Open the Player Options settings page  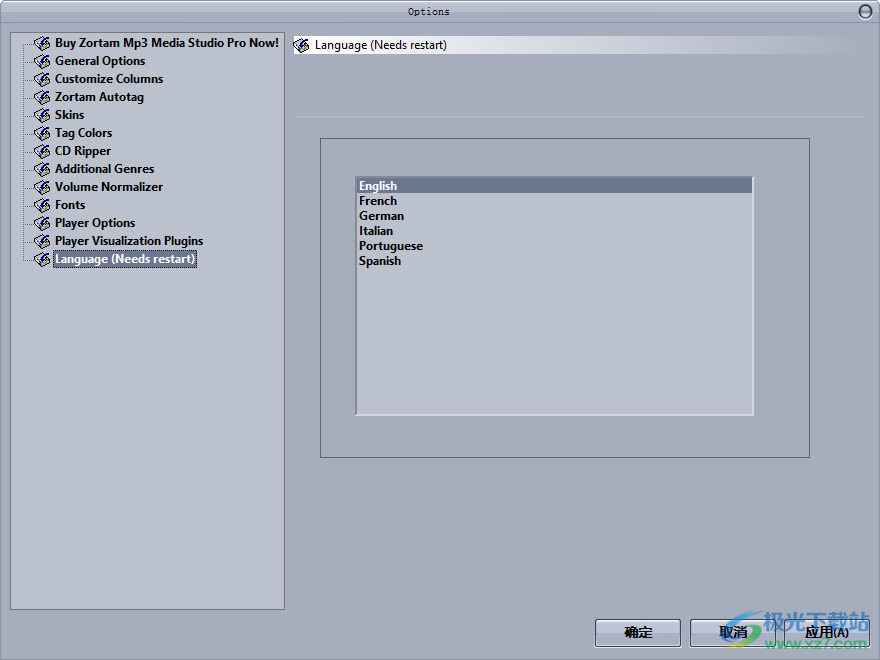point(94,223)
